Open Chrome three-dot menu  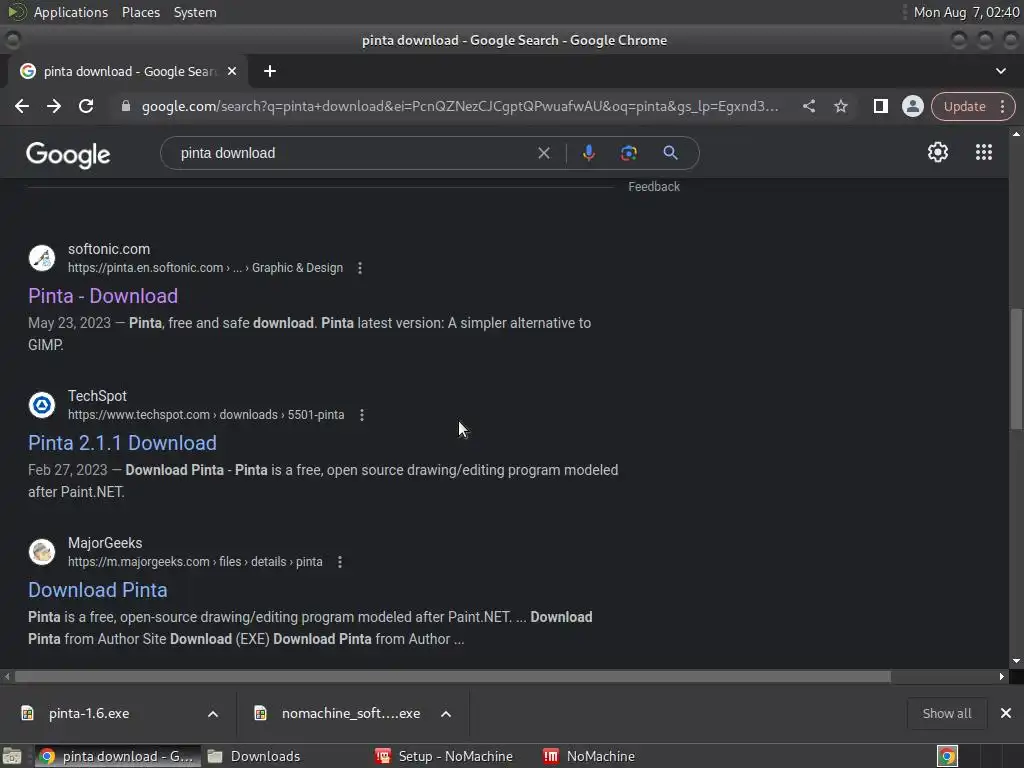(1002, 106)
